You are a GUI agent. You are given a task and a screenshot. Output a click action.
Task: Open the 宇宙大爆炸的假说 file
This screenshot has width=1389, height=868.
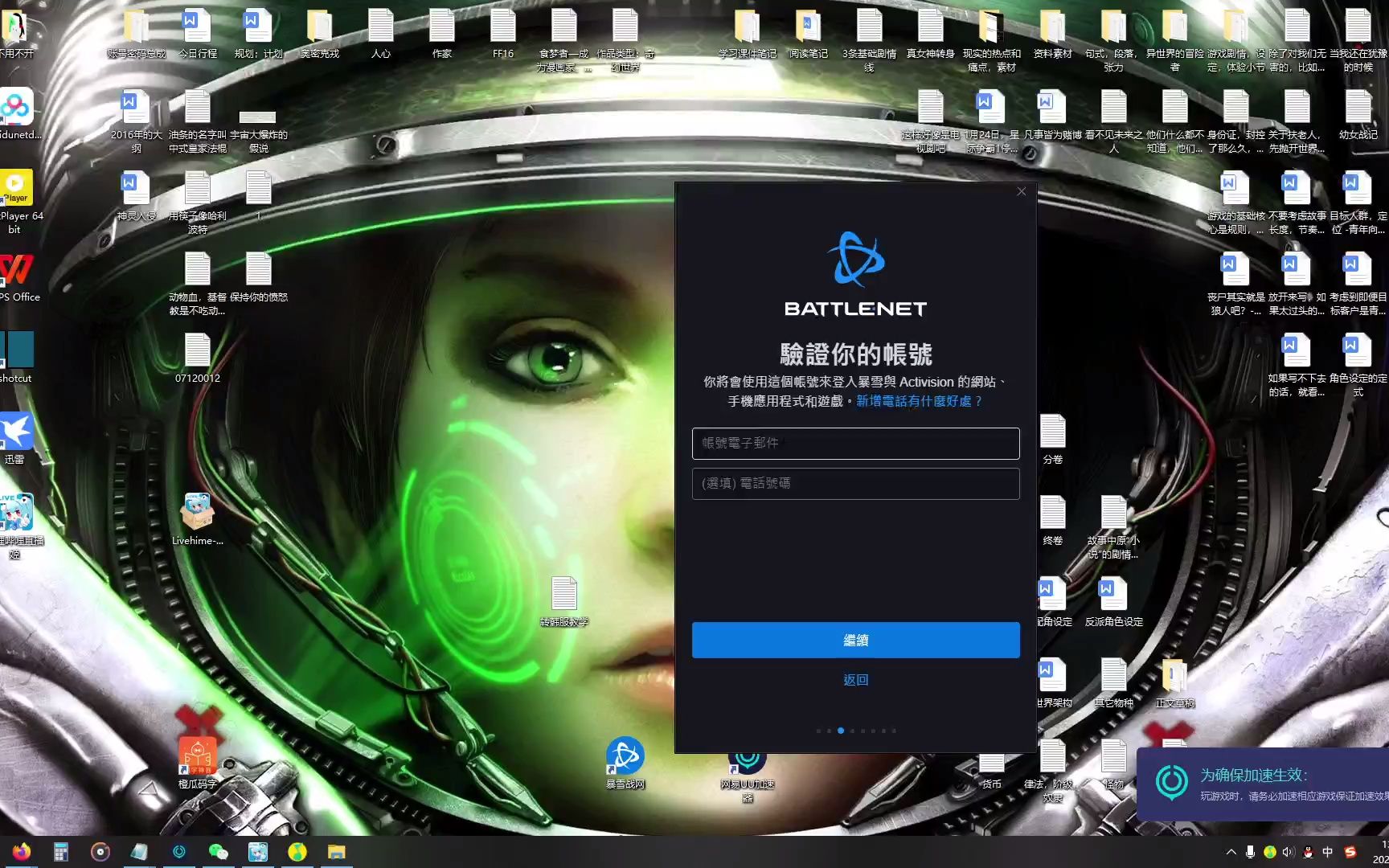click(x=259, y=130)
